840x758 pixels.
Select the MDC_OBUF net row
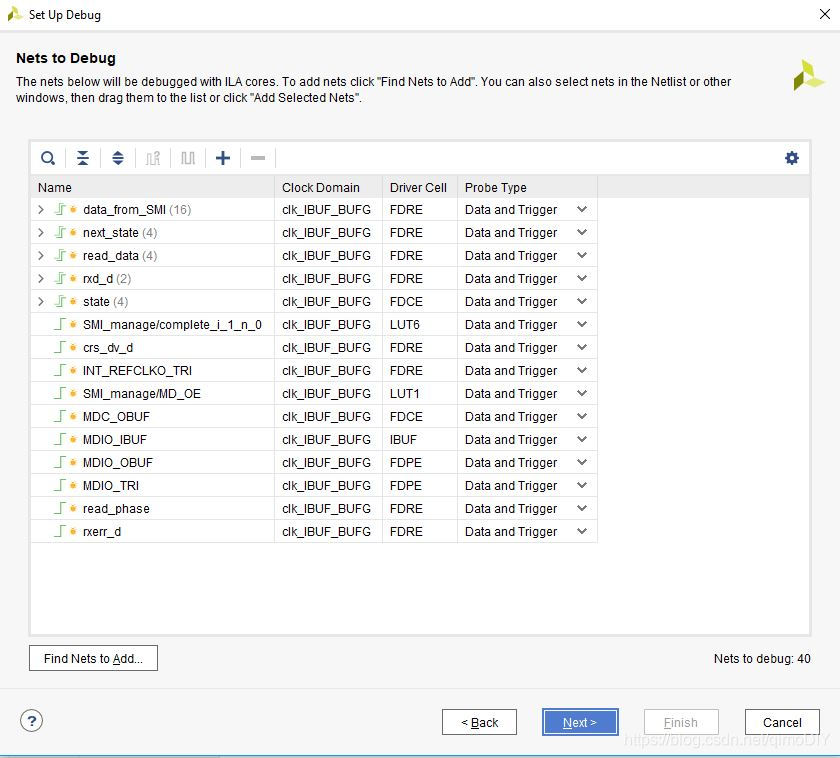coord(314,417)
